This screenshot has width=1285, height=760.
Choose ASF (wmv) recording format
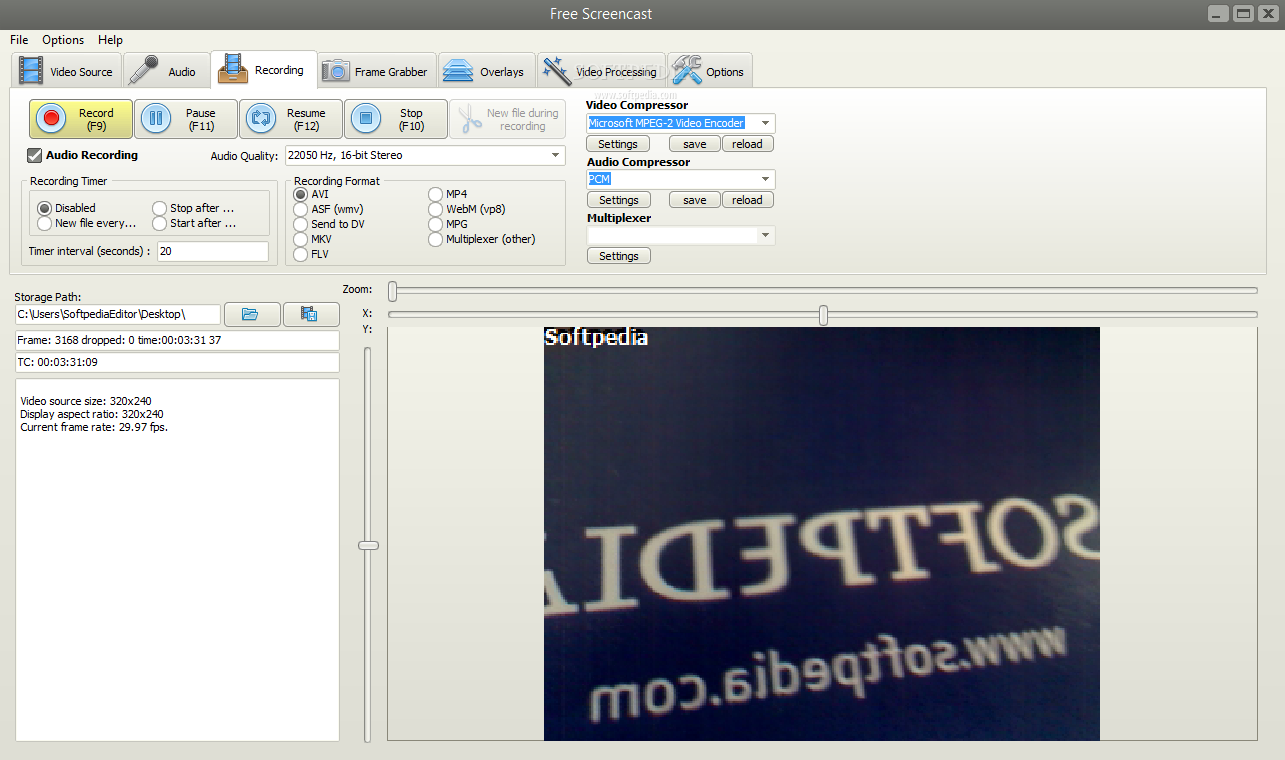click(301, 209)
